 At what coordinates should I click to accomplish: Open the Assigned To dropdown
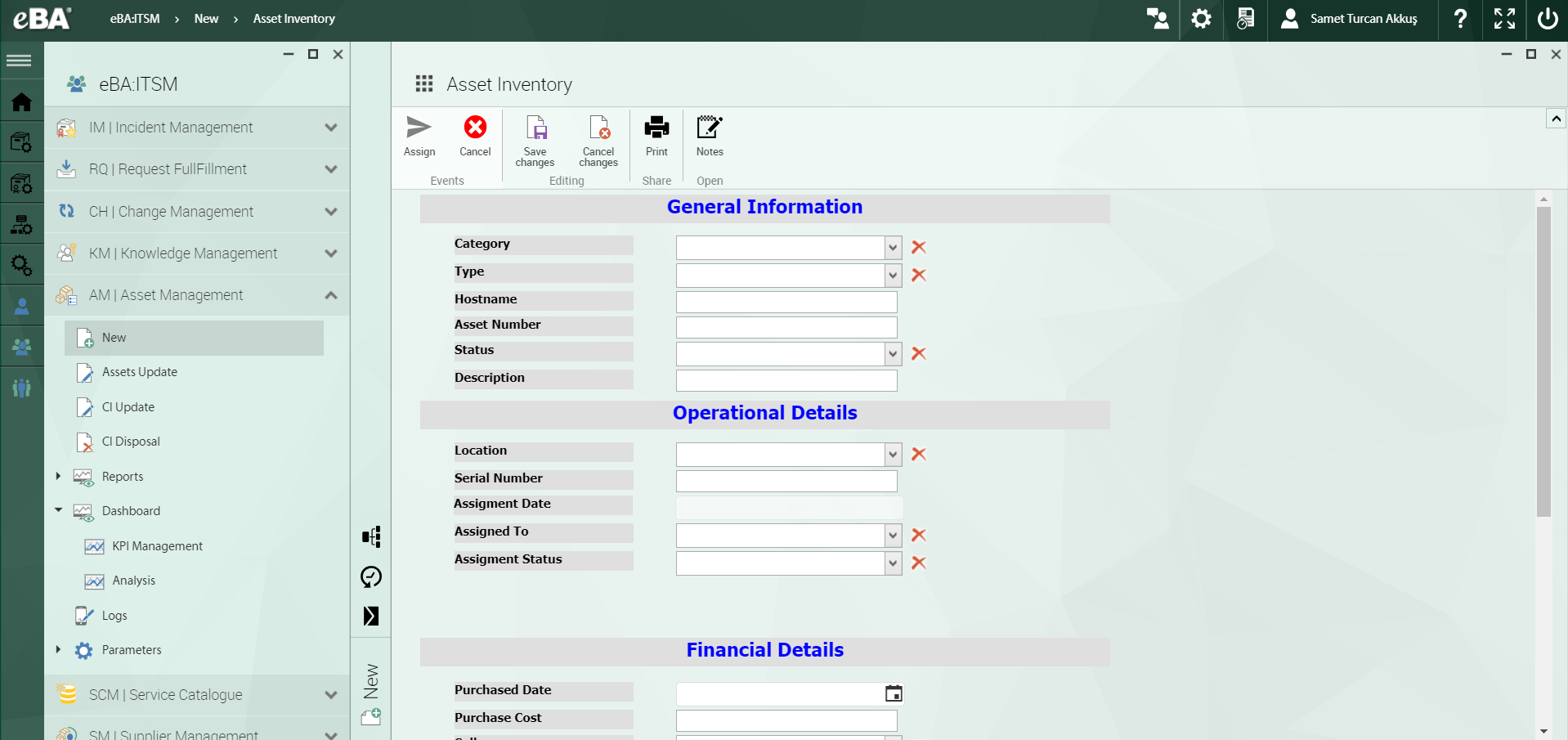[893, 536]
